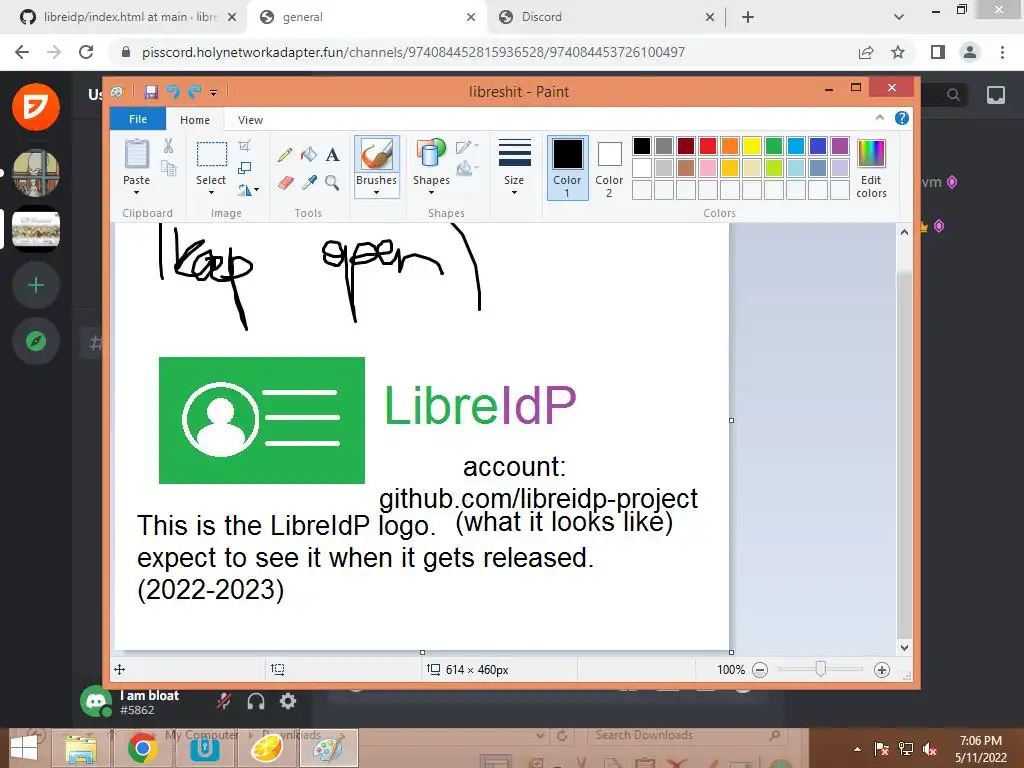Open the File menu in Paint
The width and height of the screenshot is (1024, 768).
138,119
